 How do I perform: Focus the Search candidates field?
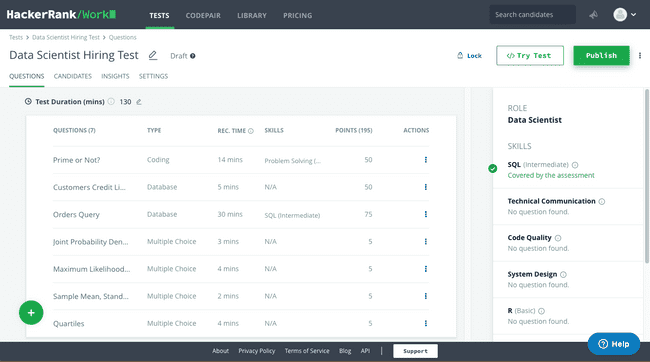point(532,15)
